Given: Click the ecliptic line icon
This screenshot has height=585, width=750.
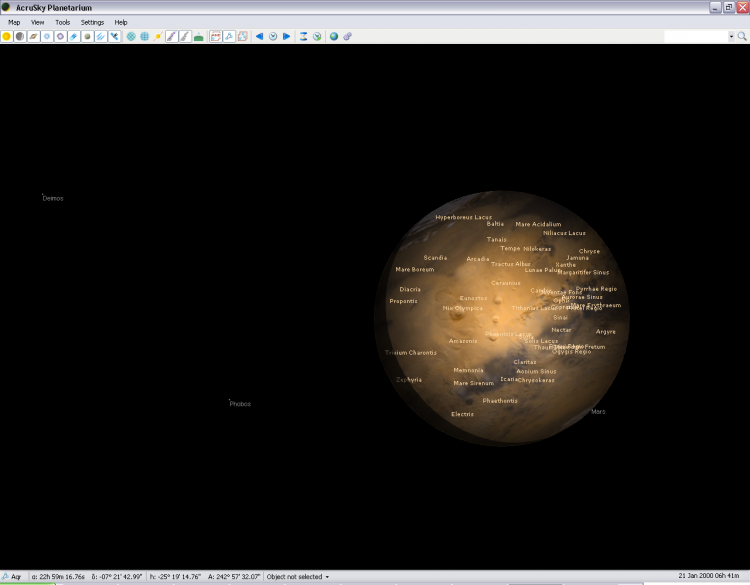Looking at the screenshot, I should pos(158,36).
